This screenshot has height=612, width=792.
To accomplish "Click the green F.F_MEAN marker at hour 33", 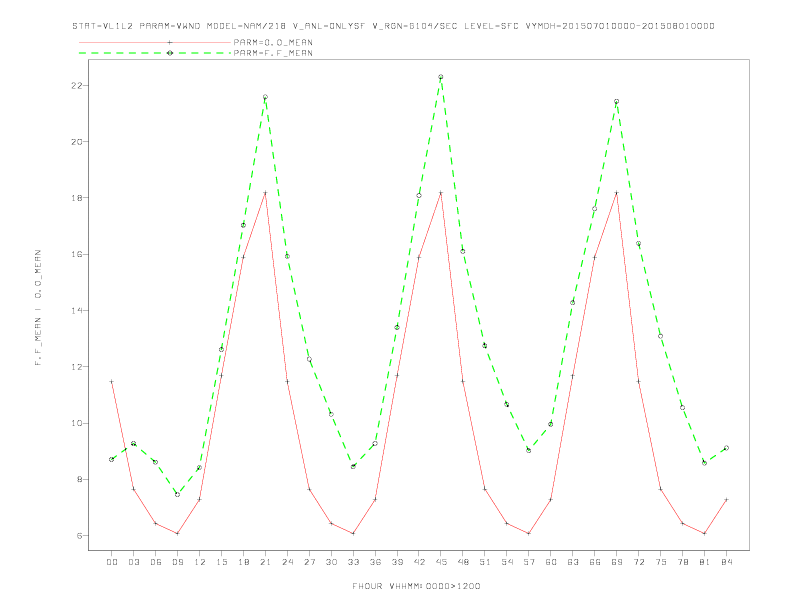I will pyautogui.click(x=353, y=467).
